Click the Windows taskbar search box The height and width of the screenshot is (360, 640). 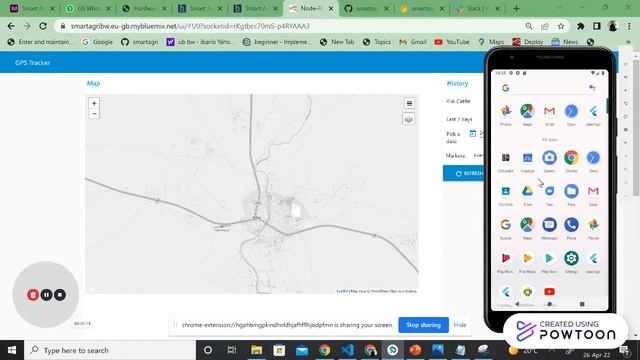(110, 350)
